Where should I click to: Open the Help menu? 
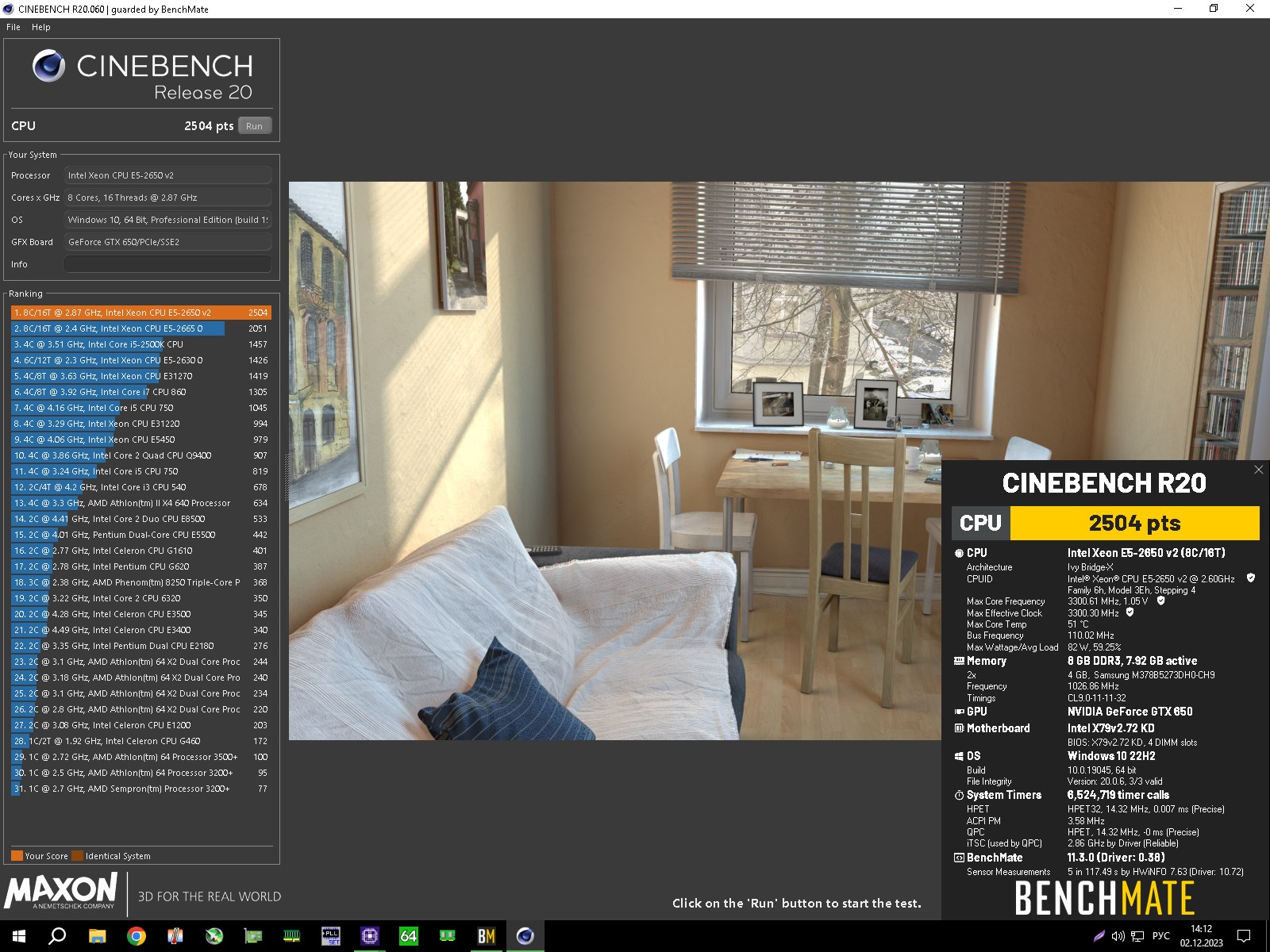41,27
